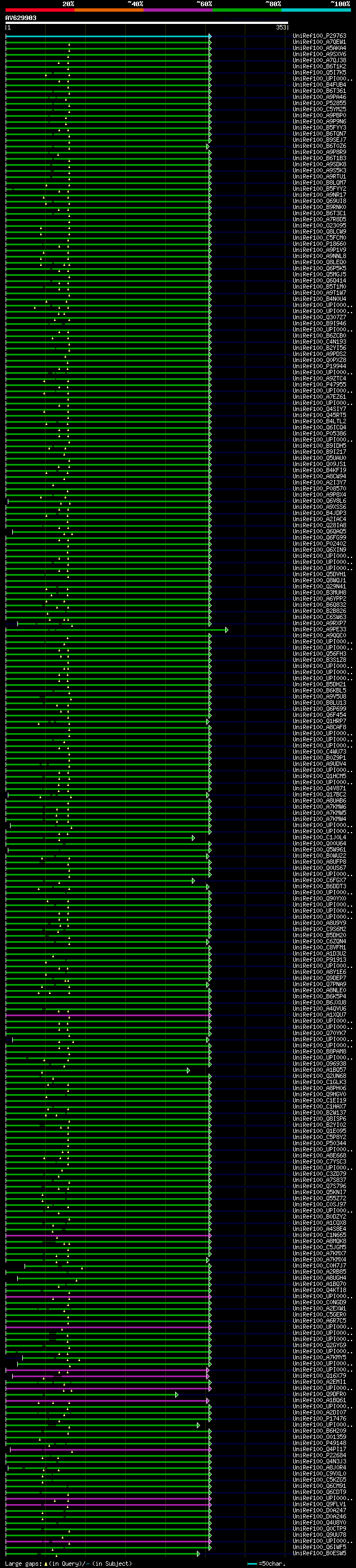Click hit label UniRef100_C1J0L4
356x1568 pixels.
[x=319, y=838]
